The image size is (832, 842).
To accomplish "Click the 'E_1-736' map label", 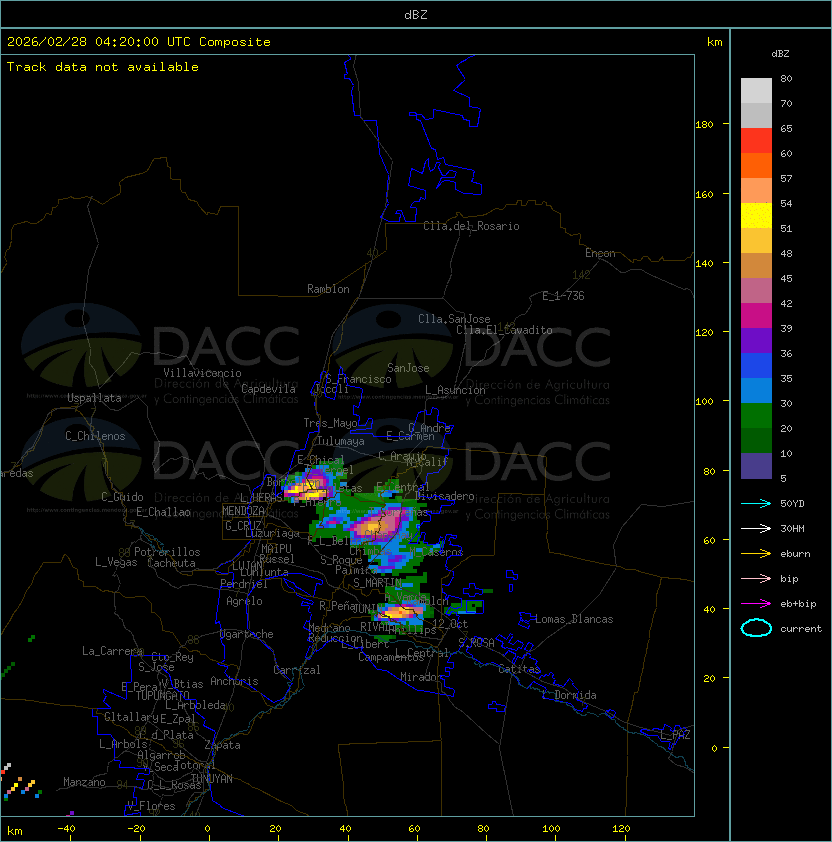I will pos(563,296).
